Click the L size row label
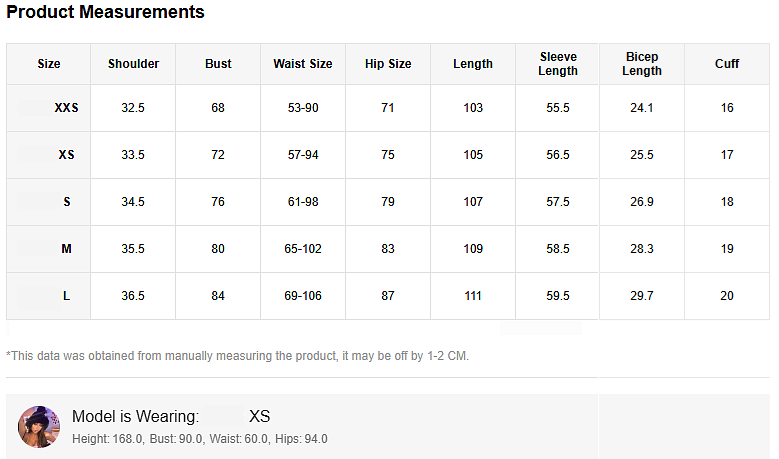Image resolution: width=779 pixels, height=459 pixels. pyautogui.click(x=66, y=296)
